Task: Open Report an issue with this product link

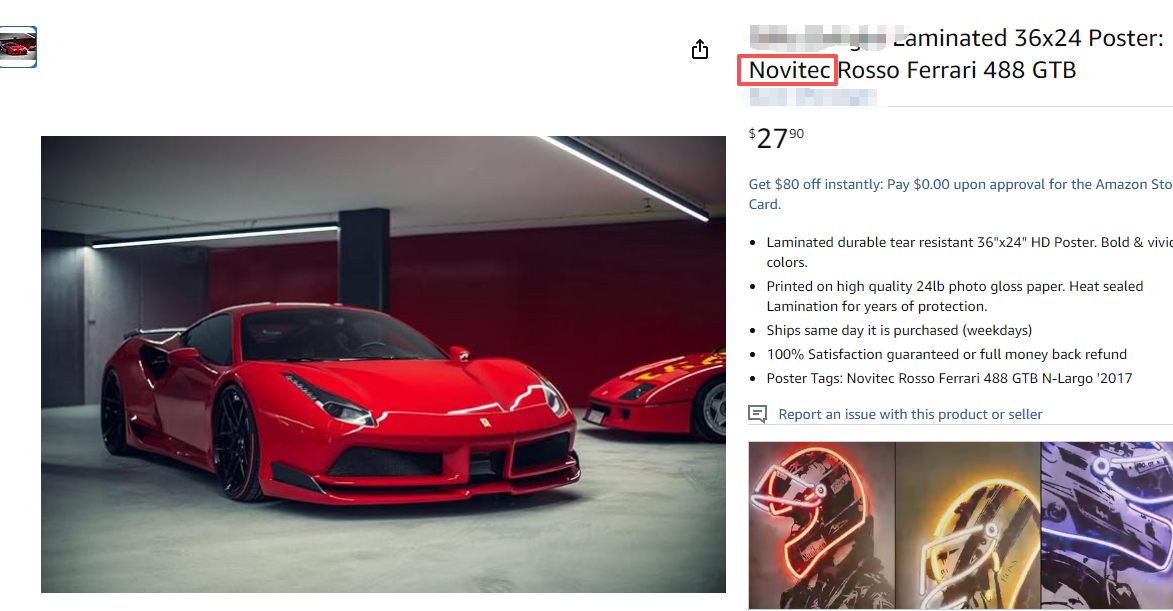Action: 910,414
